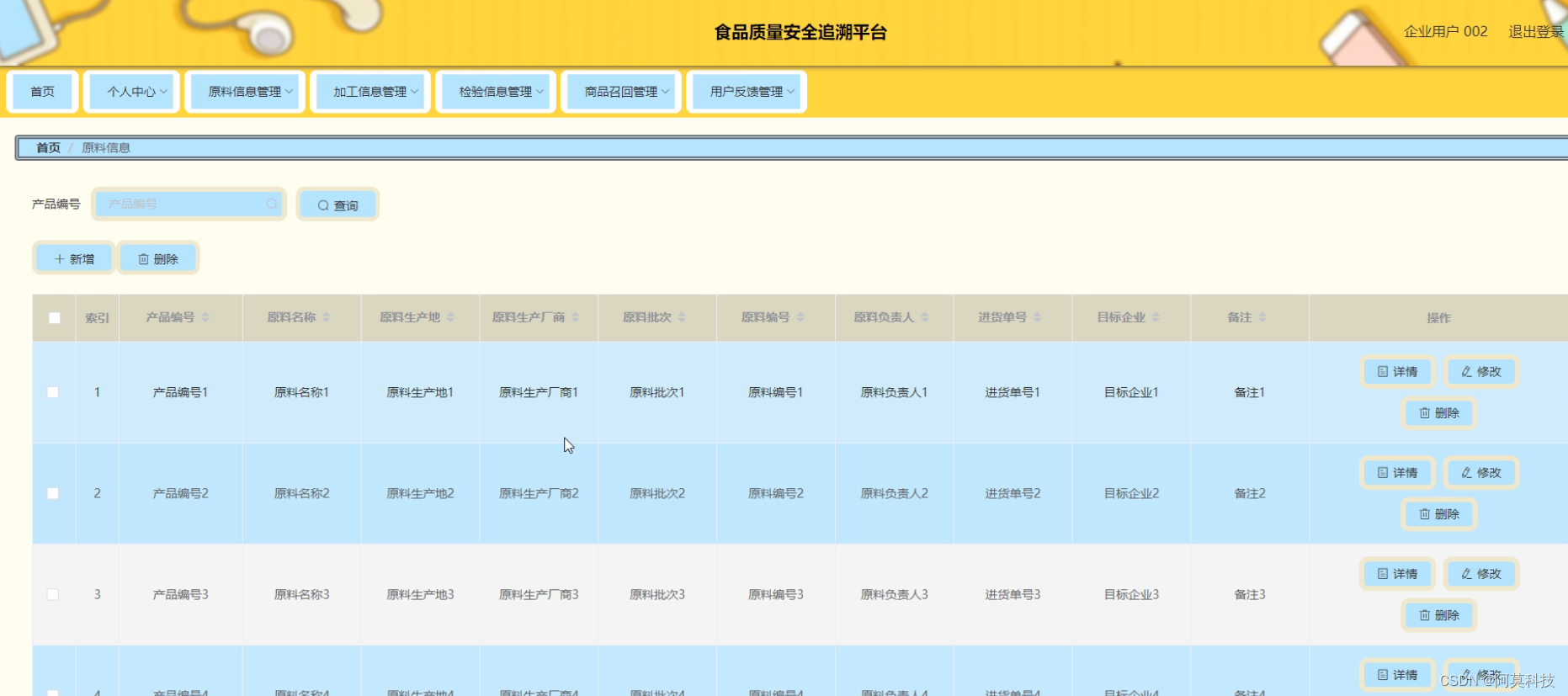The width and height of the screenshot is (1568, 696).
Task: Click 原料信息 in the breadcrumb
Action: (x=106, y=148)
